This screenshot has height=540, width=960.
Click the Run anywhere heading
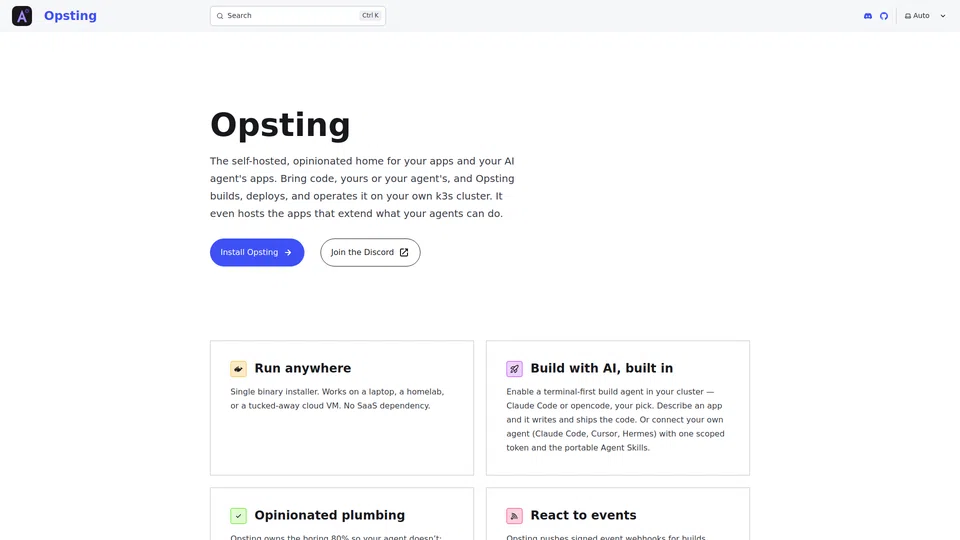click(x=302, y=368)
